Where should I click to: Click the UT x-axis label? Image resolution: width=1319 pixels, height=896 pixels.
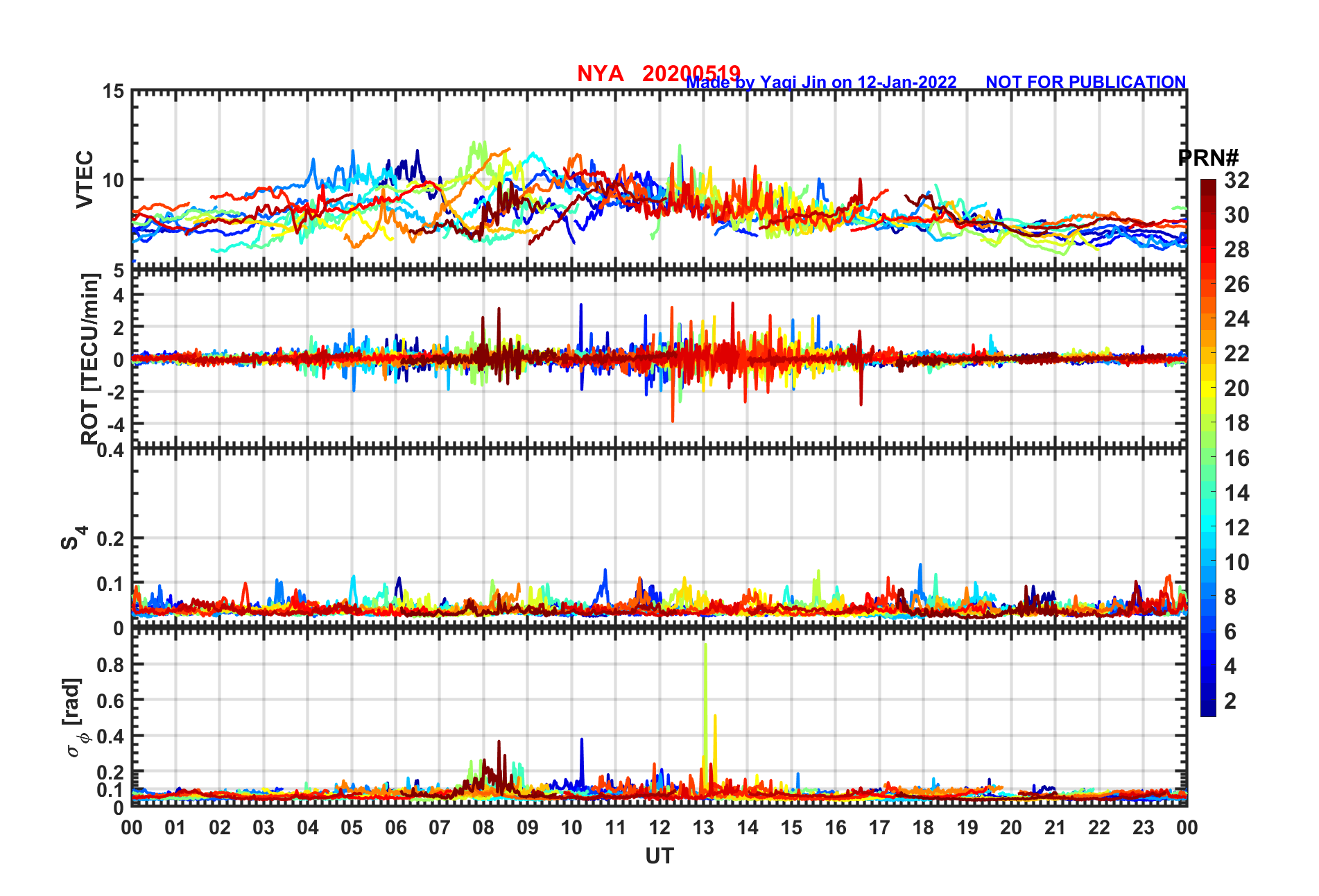[x=659, y=856]
